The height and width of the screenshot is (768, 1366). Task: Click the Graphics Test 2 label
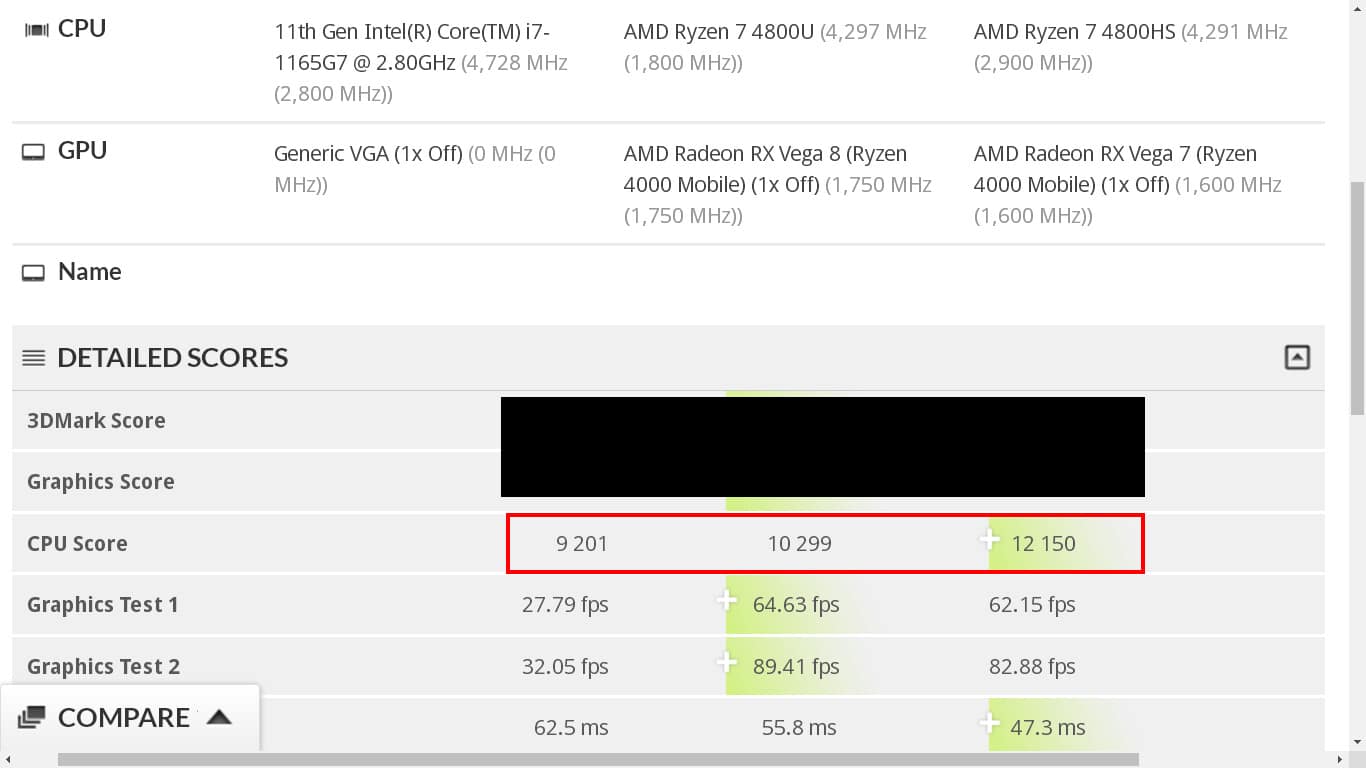click(x=104, y=667)
